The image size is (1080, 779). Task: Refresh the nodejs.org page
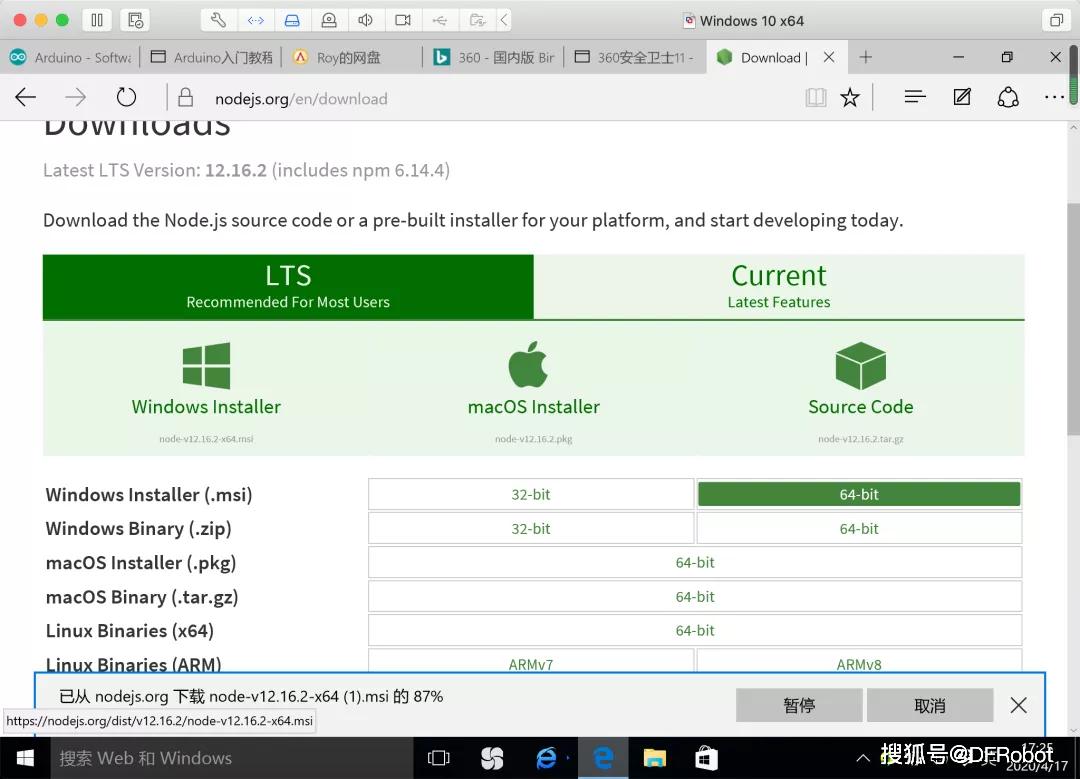[126, 98]
